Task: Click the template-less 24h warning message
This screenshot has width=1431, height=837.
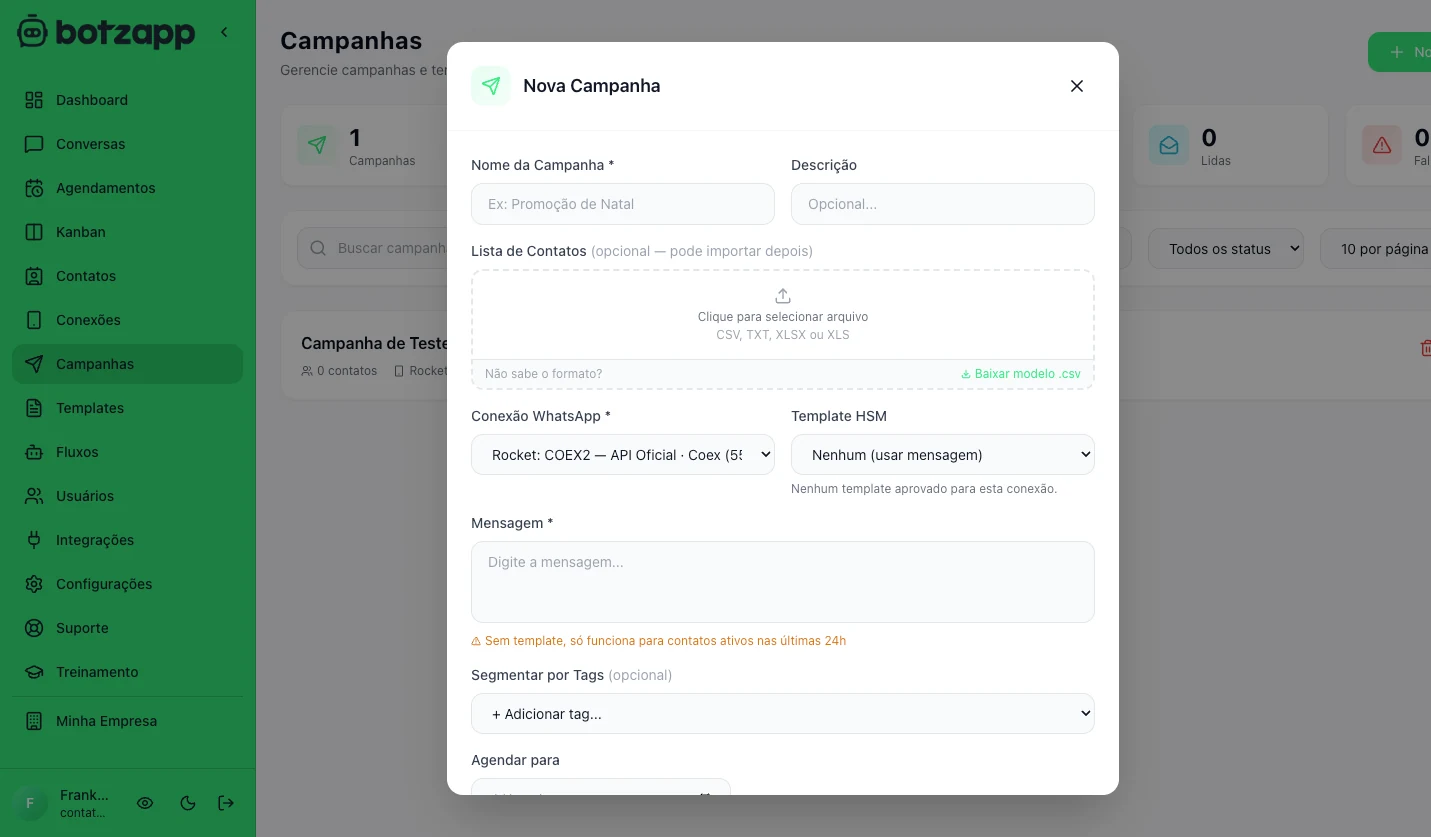Action: point(659,641)
